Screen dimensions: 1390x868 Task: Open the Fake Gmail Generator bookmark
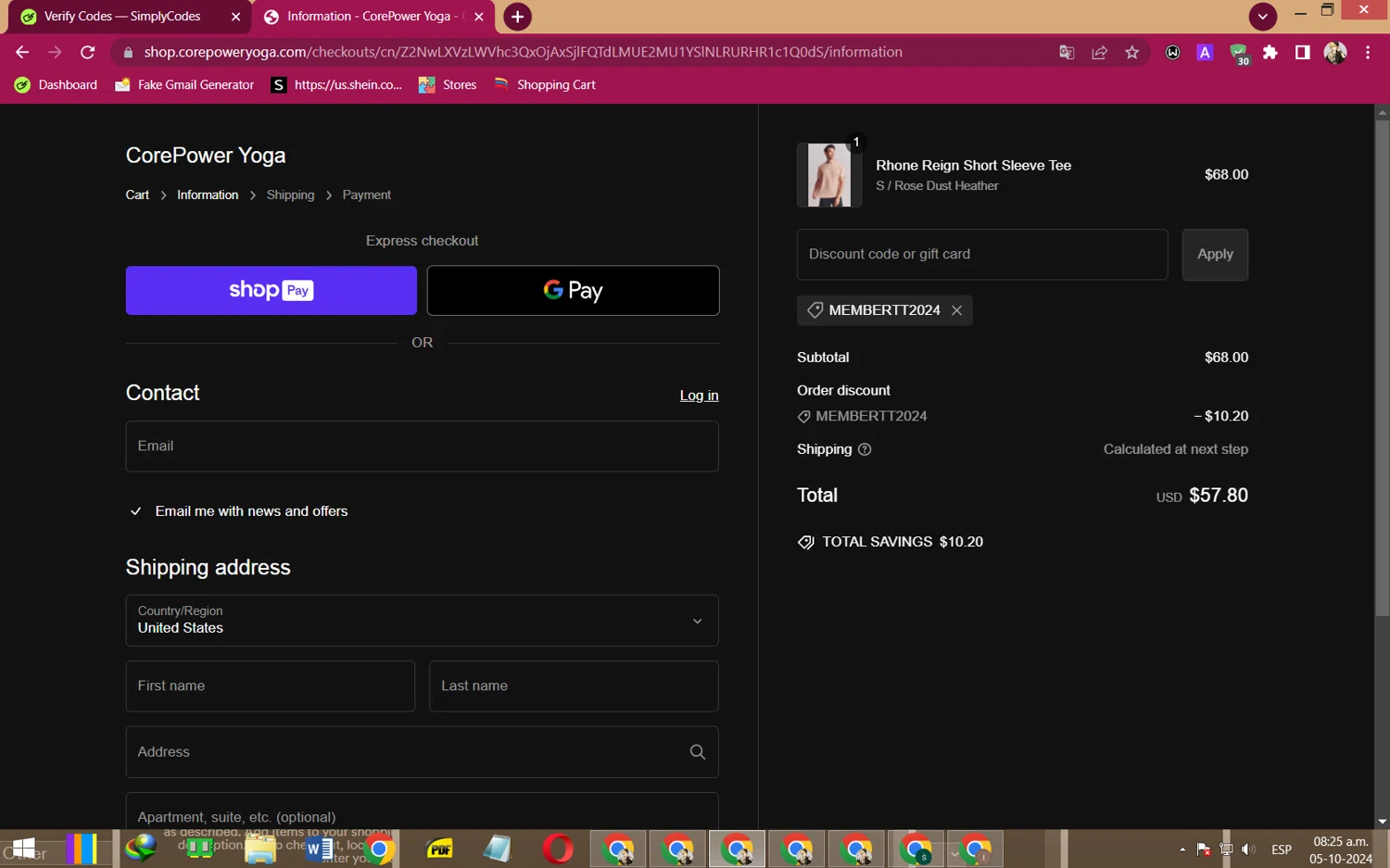tap(184, 85)
